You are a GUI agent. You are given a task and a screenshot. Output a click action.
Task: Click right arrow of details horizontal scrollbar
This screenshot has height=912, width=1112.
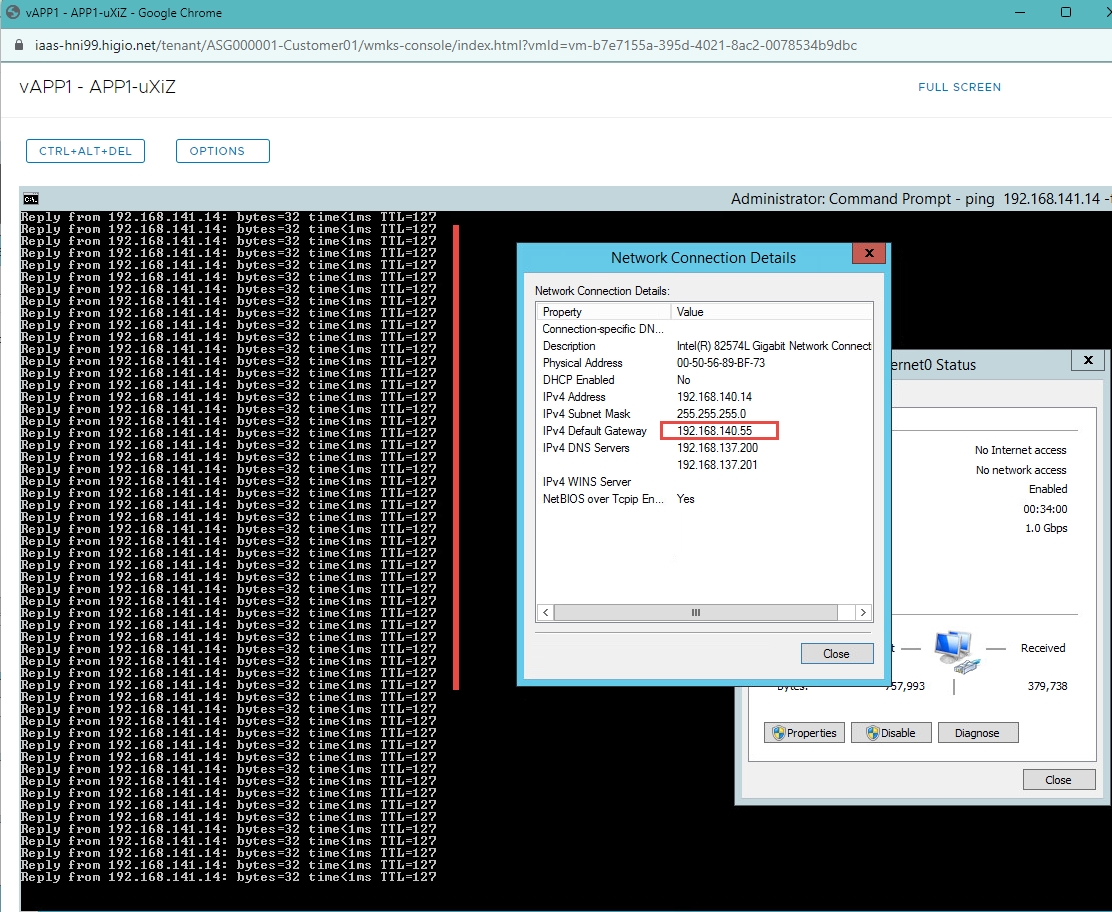click(x=863, y=612)
